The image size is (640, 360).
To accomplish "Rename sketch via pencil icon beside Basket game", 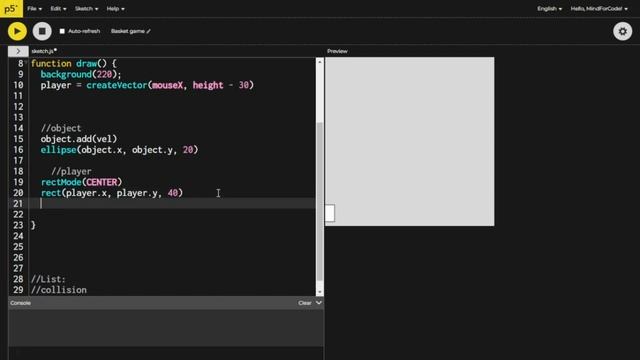I will [x=148, y=31].
